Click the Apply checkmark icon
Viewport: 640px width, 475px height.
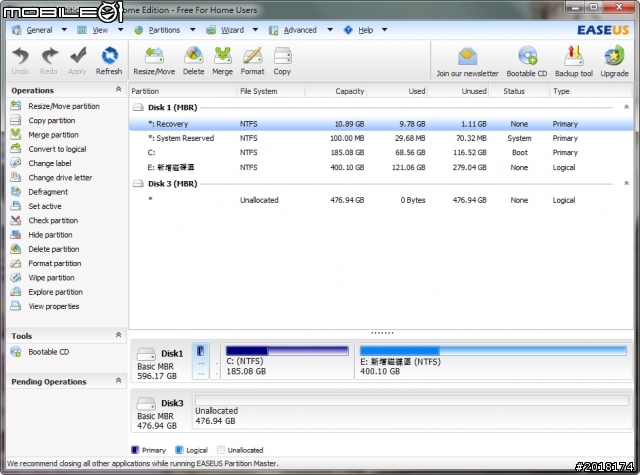[x=77, y=60]
